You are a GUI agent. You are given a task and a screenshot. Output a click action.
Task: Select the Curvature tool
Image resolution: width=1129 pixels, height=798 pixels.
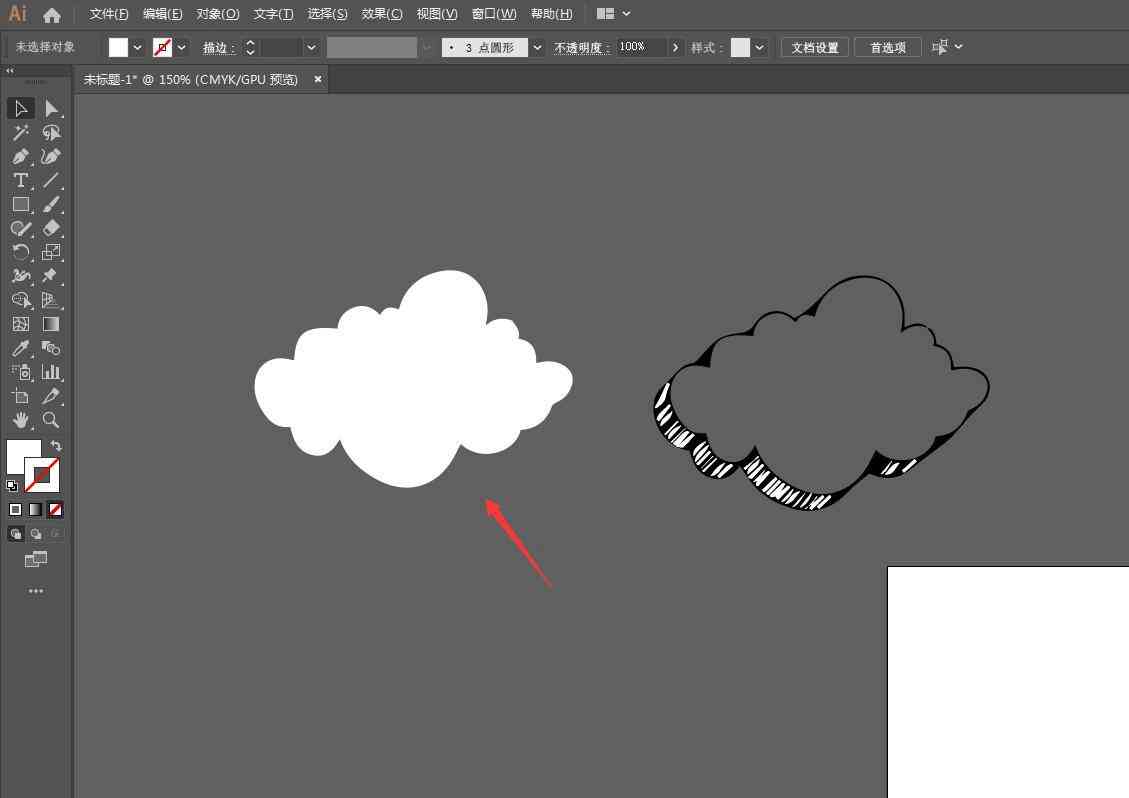click(51, 156)
